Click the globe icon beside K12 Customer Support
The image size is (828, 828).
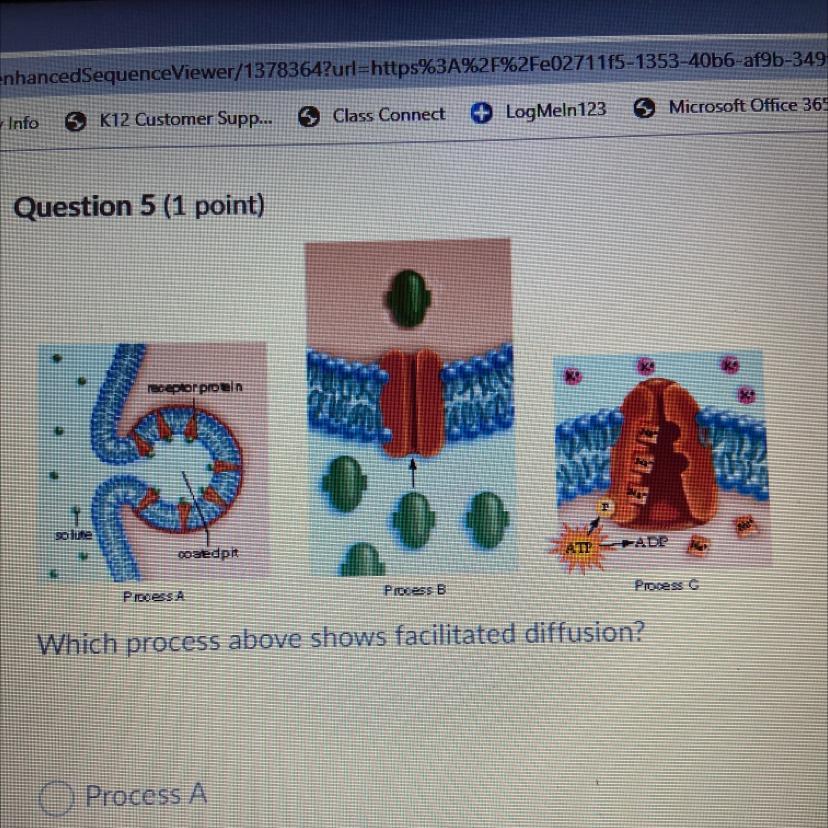coord(76,121)
